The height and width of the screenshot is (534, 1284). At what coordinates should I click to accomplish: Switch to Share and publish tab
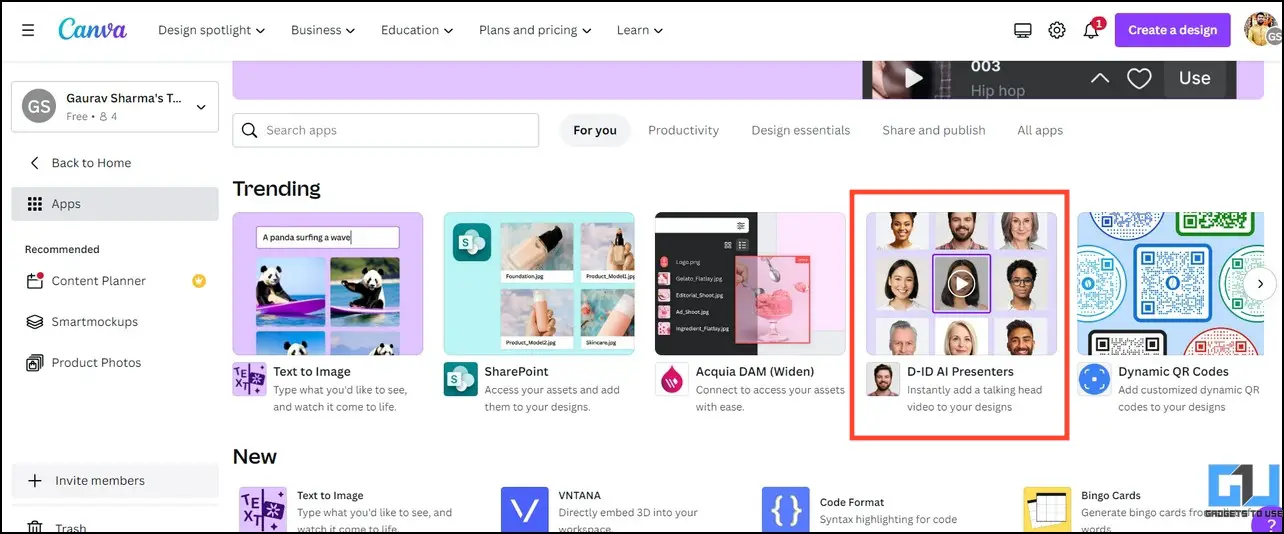(934, 130)
